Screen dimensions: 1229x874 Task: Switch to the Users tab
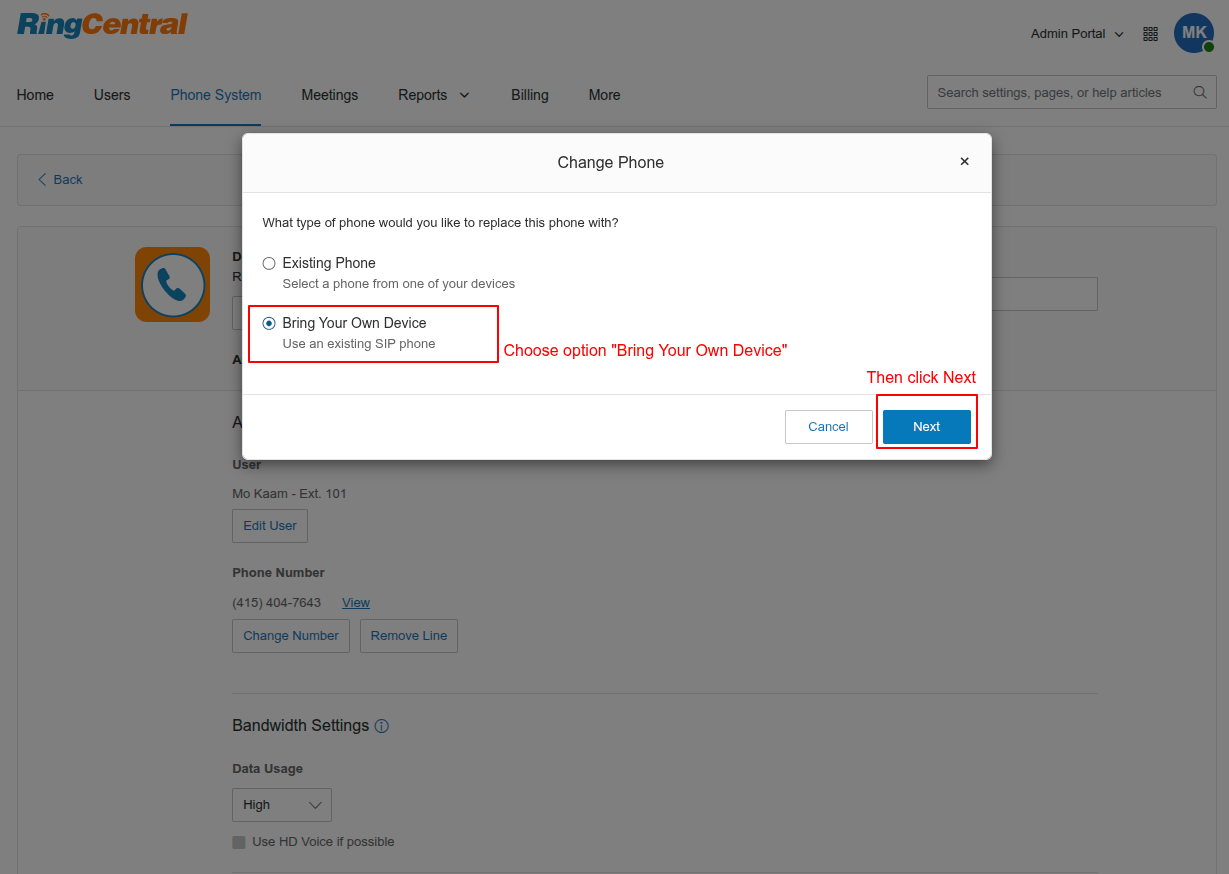(x=112, y=95)
